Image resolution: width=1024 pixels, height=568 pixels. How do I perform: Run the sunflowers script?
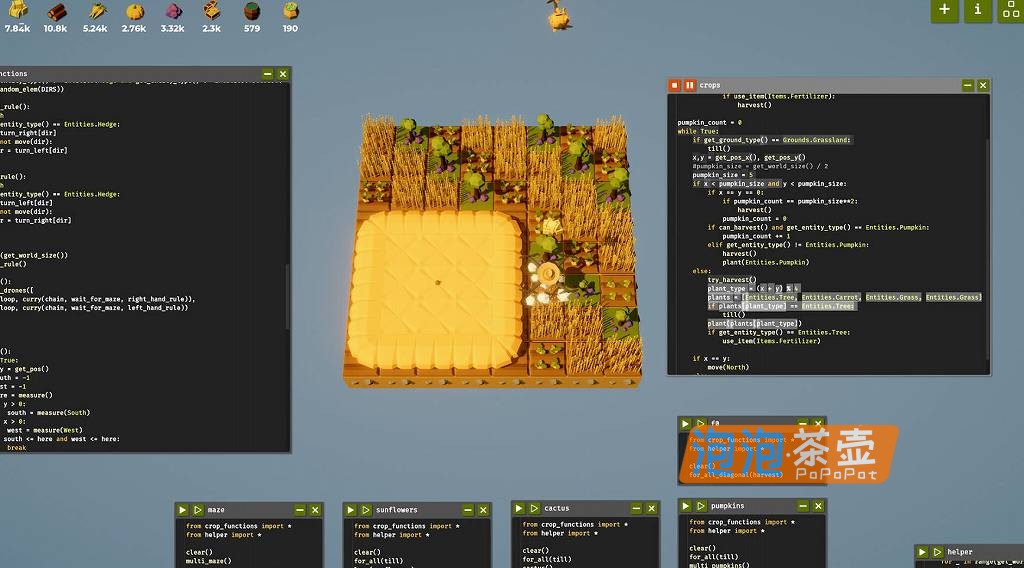351,510
